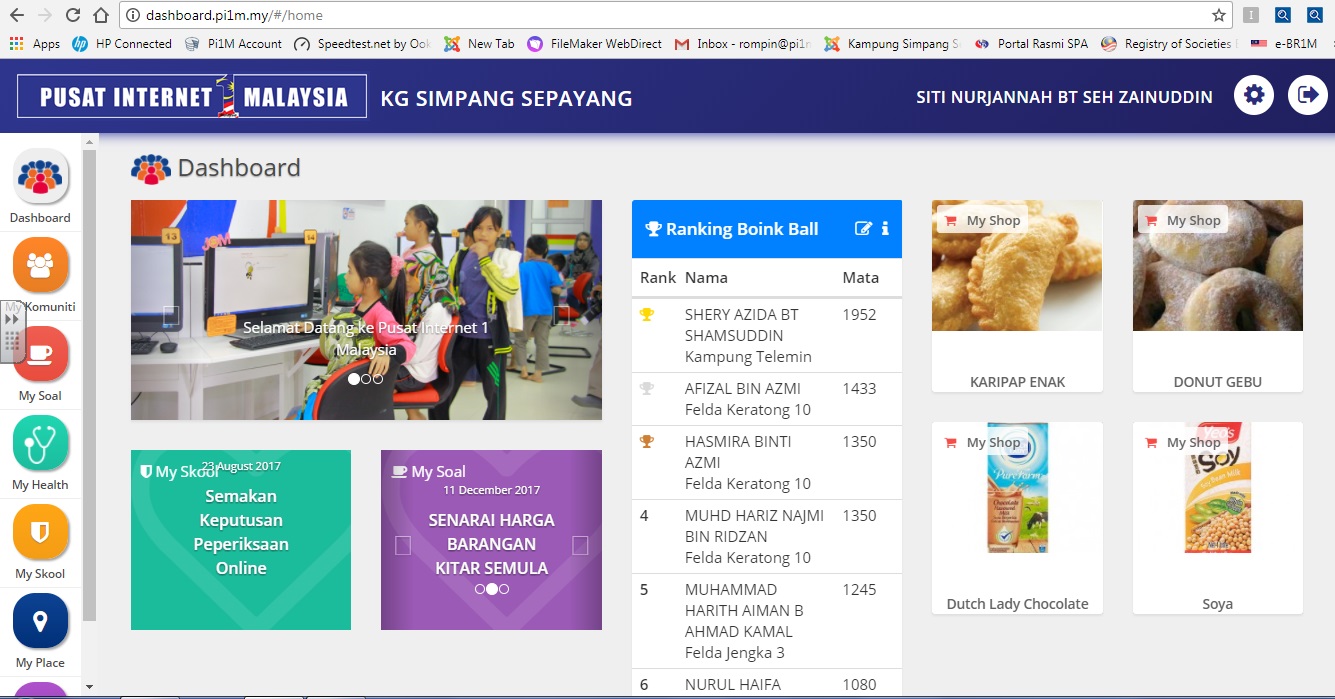
Task: Open the My Soal coffee cup sidebar icon
Action: [40, 355]
